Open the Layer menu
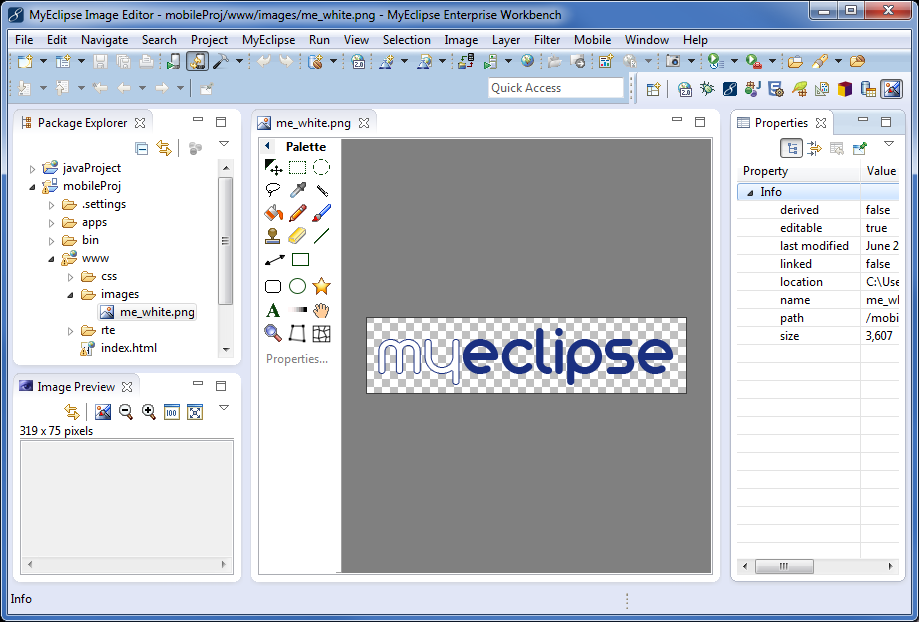Screen dimensions: 919x622 coord(505,40)
